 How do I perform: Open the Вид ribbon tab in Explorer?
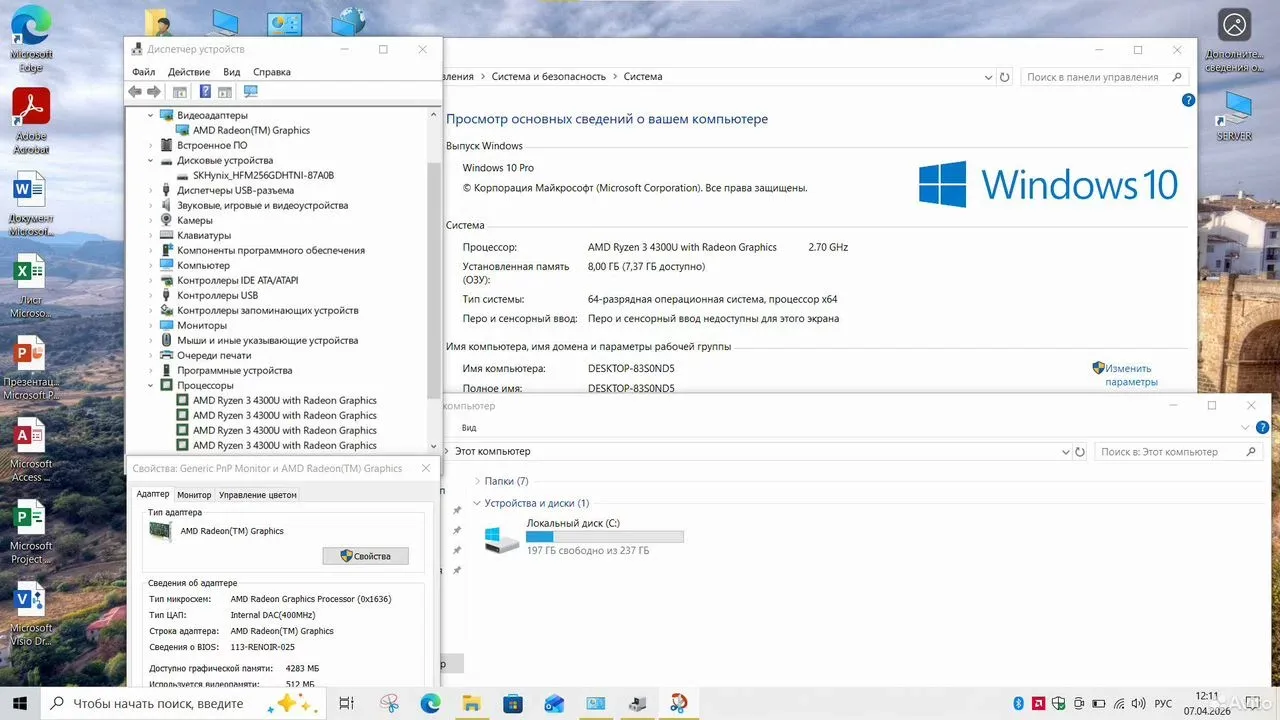[x=469, y=427]
